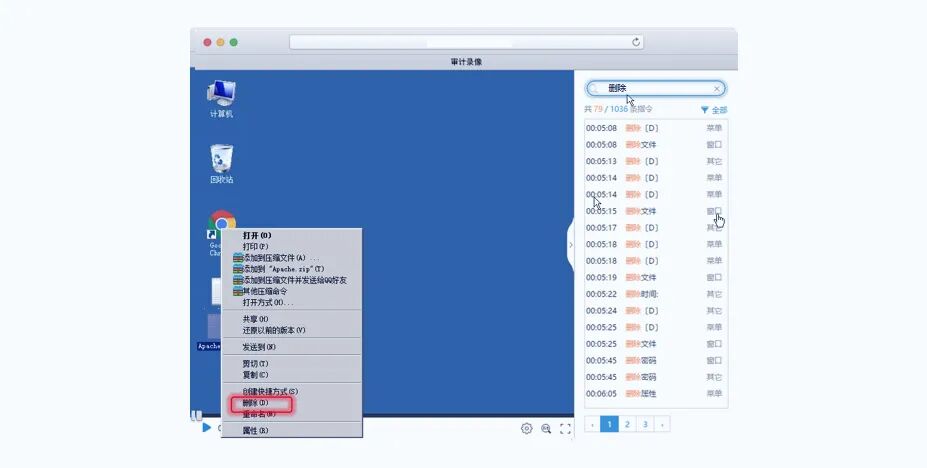Select 添加到 "Apache.zip"(T) entry
This screenshot has width=927, height=468.
(291, 269)
